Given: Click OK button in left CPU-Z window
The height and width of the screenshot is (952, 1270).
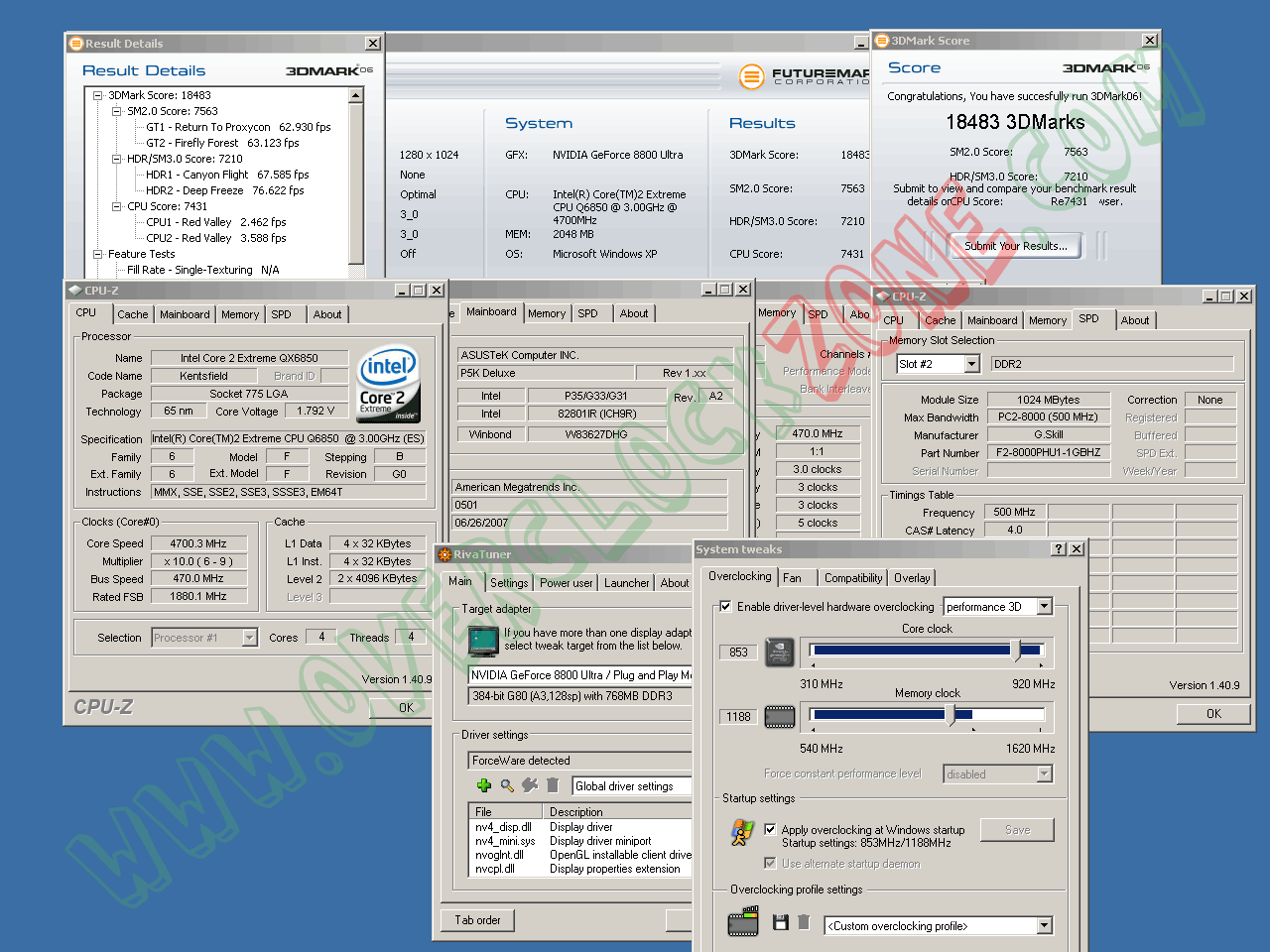Looking at the screenshot, I should 406,708.
